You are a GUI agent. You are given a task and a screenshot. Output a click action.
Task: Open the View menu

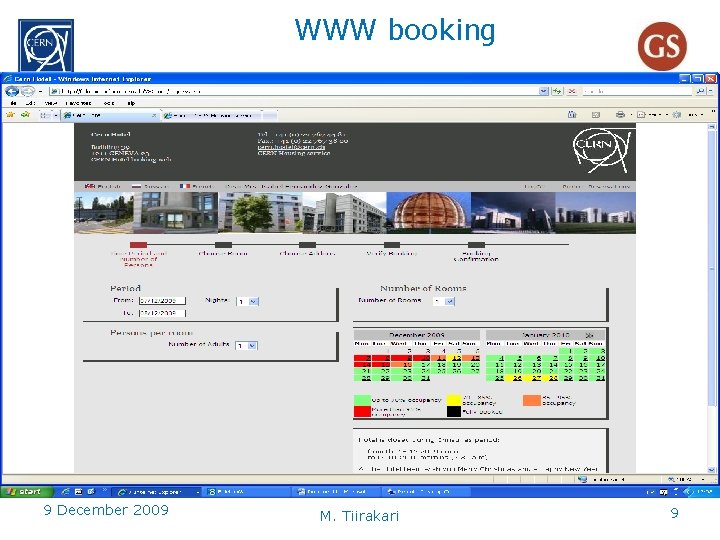coord(51,103)
